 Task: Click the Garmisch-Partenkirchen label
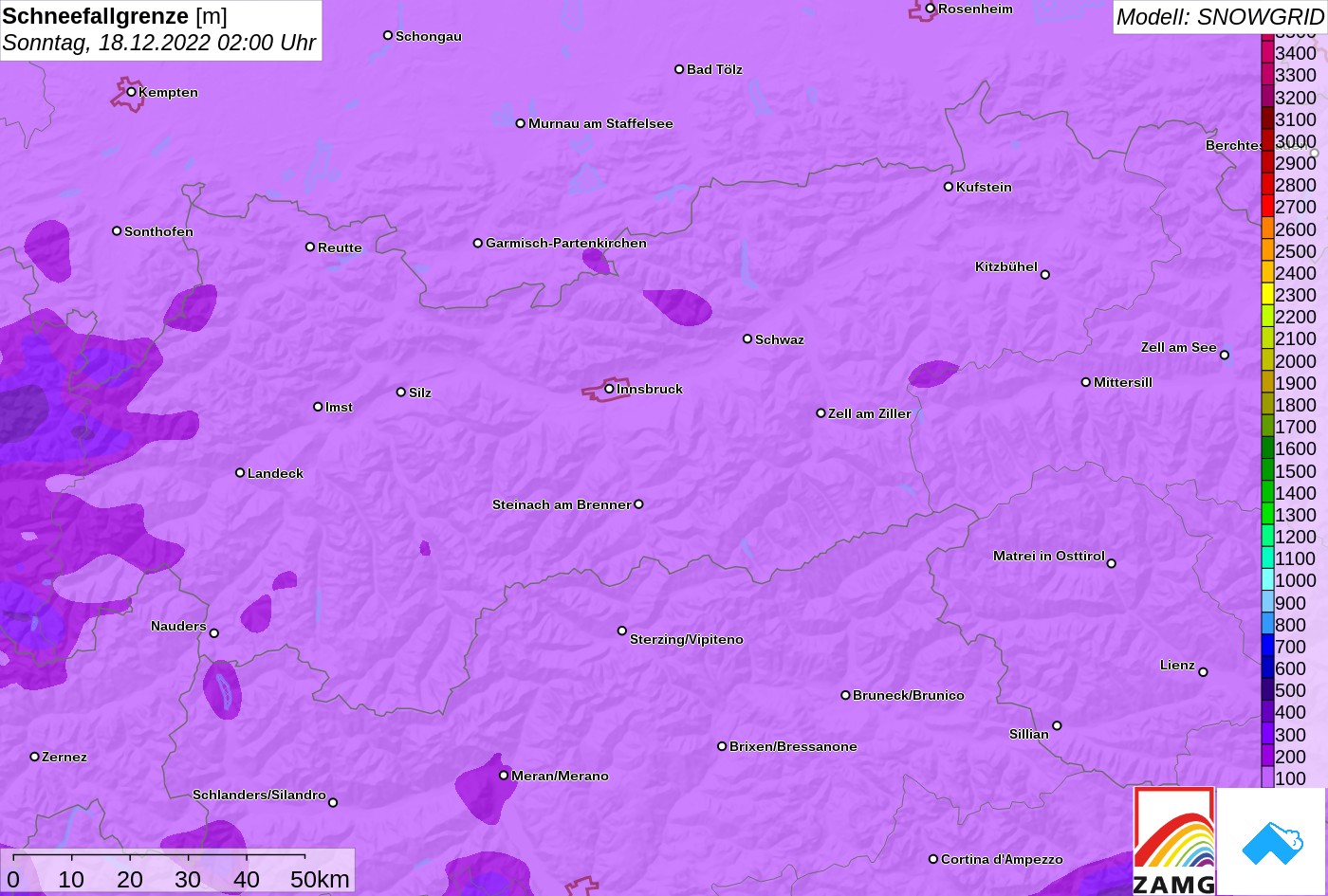(566, 243)
